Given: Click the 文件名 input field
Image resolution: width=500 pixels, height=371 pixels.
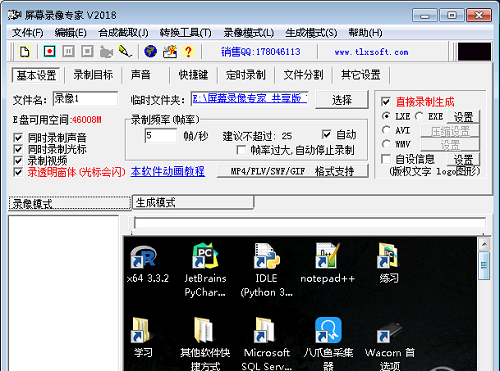Looking at the screenshot, I should (x=85, y=99).
